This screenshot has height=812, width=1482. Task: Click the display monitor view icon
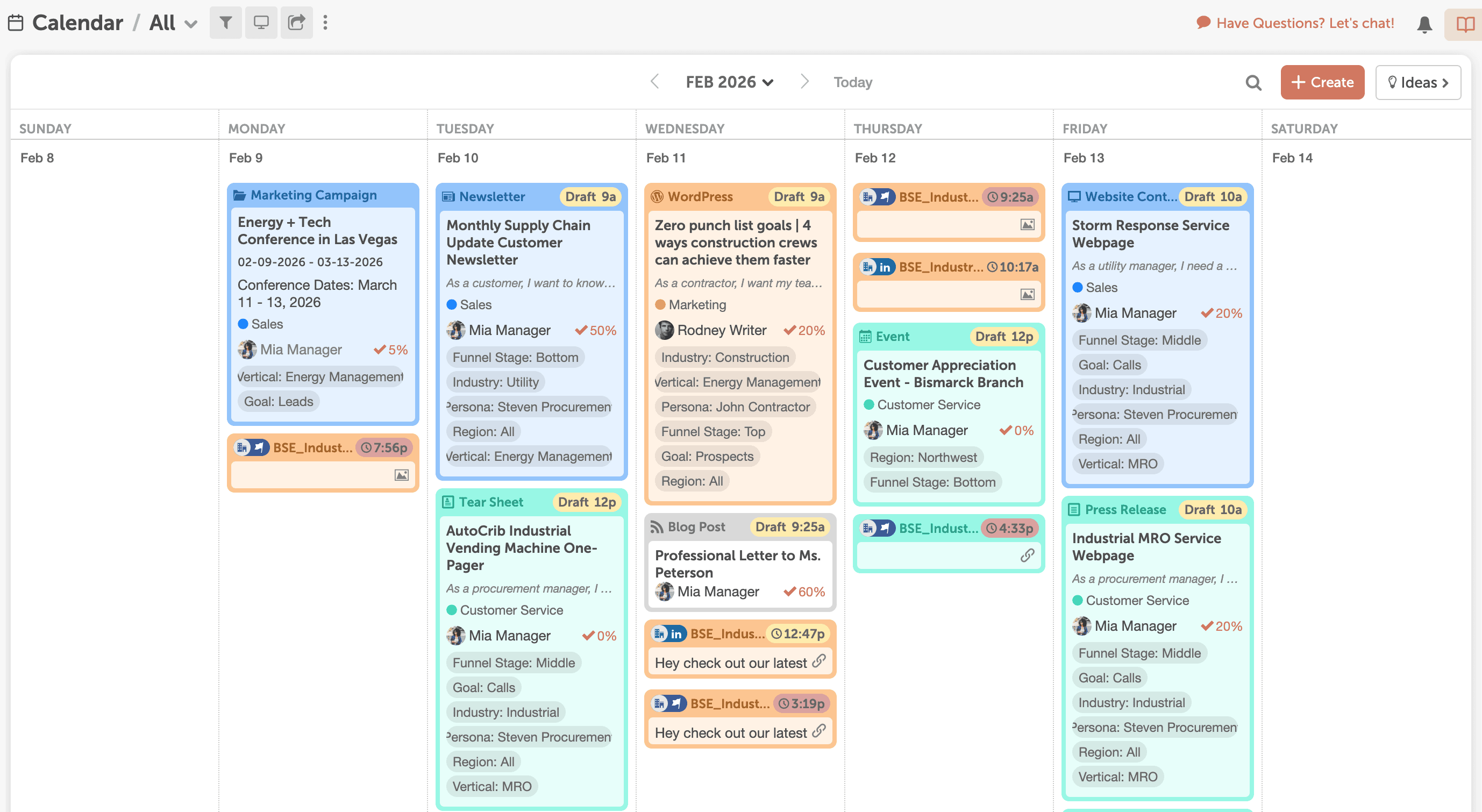[261, 23]
